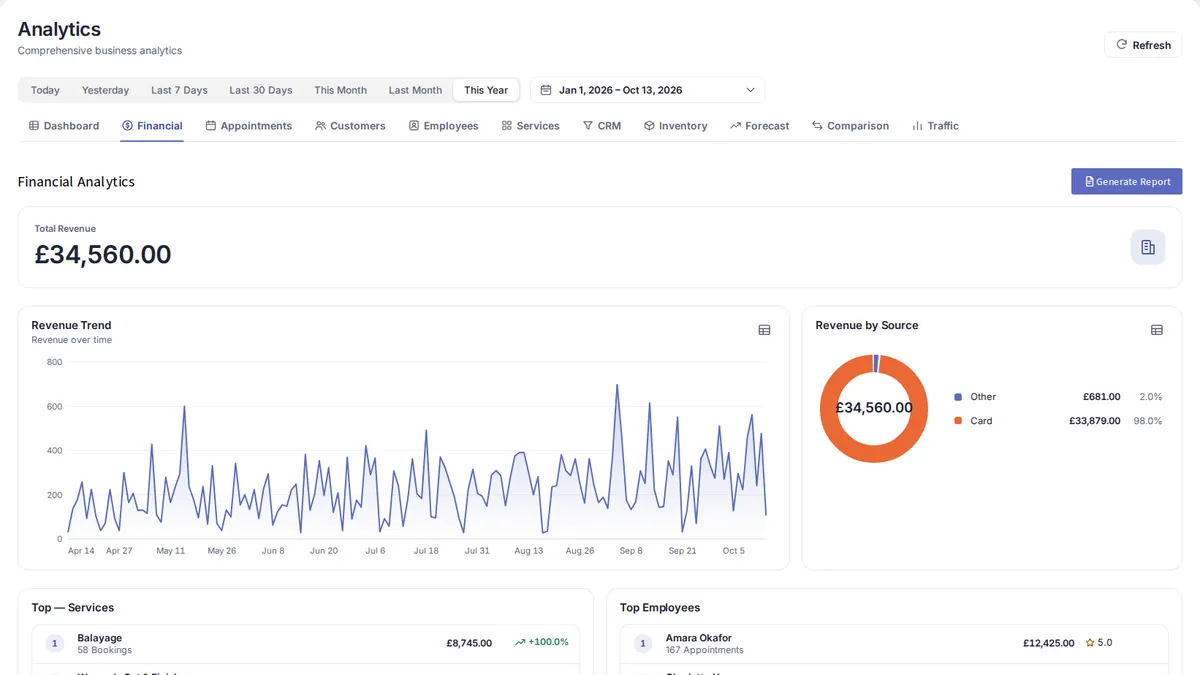
Task: Click the 58 Bookings text under Balayage
Action: [104, 650]
